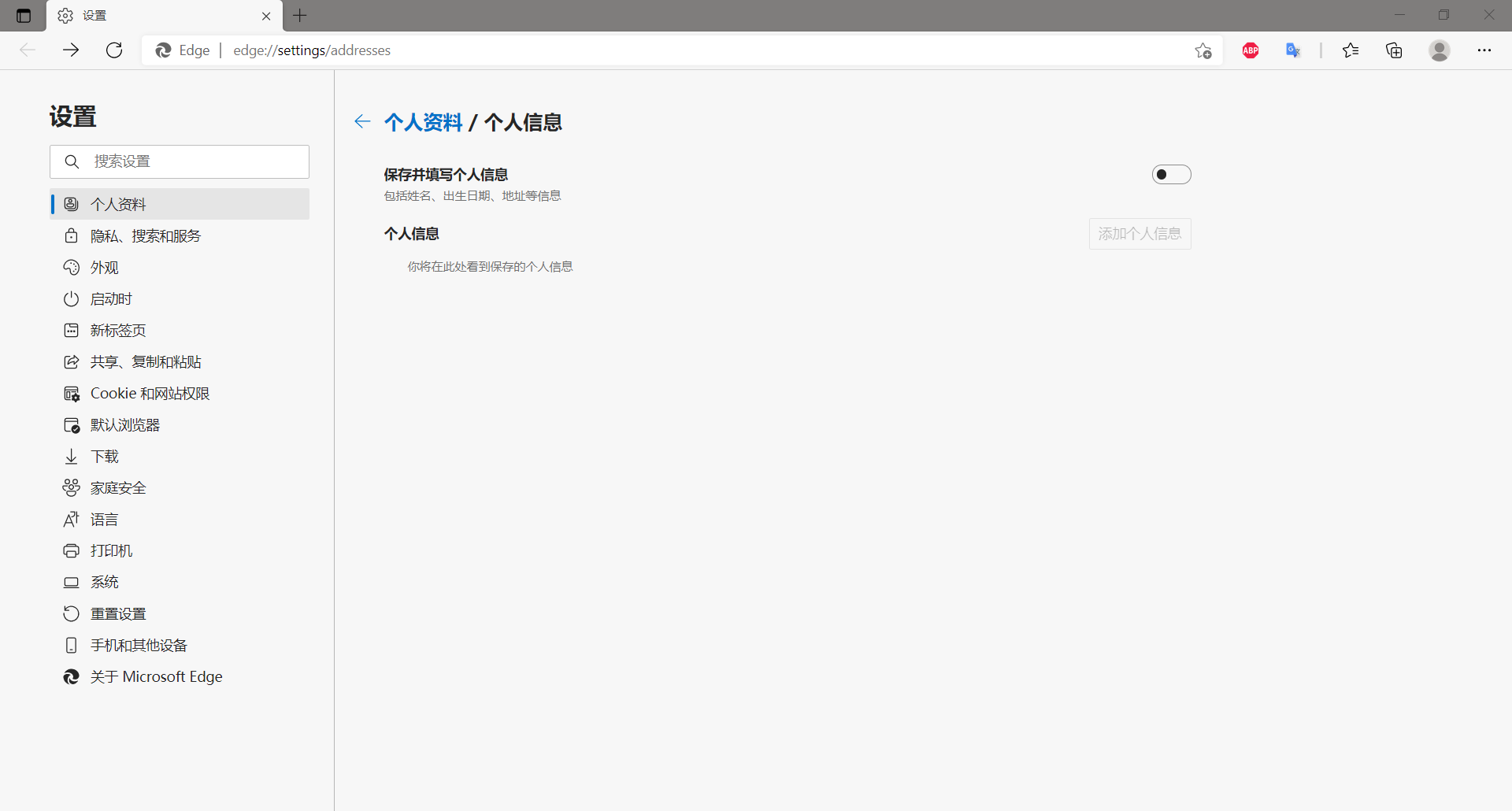The width and height of the screenshot is (1512, 811).
Task: Open 手机和其他设备 settings
Action: point(180,645)
